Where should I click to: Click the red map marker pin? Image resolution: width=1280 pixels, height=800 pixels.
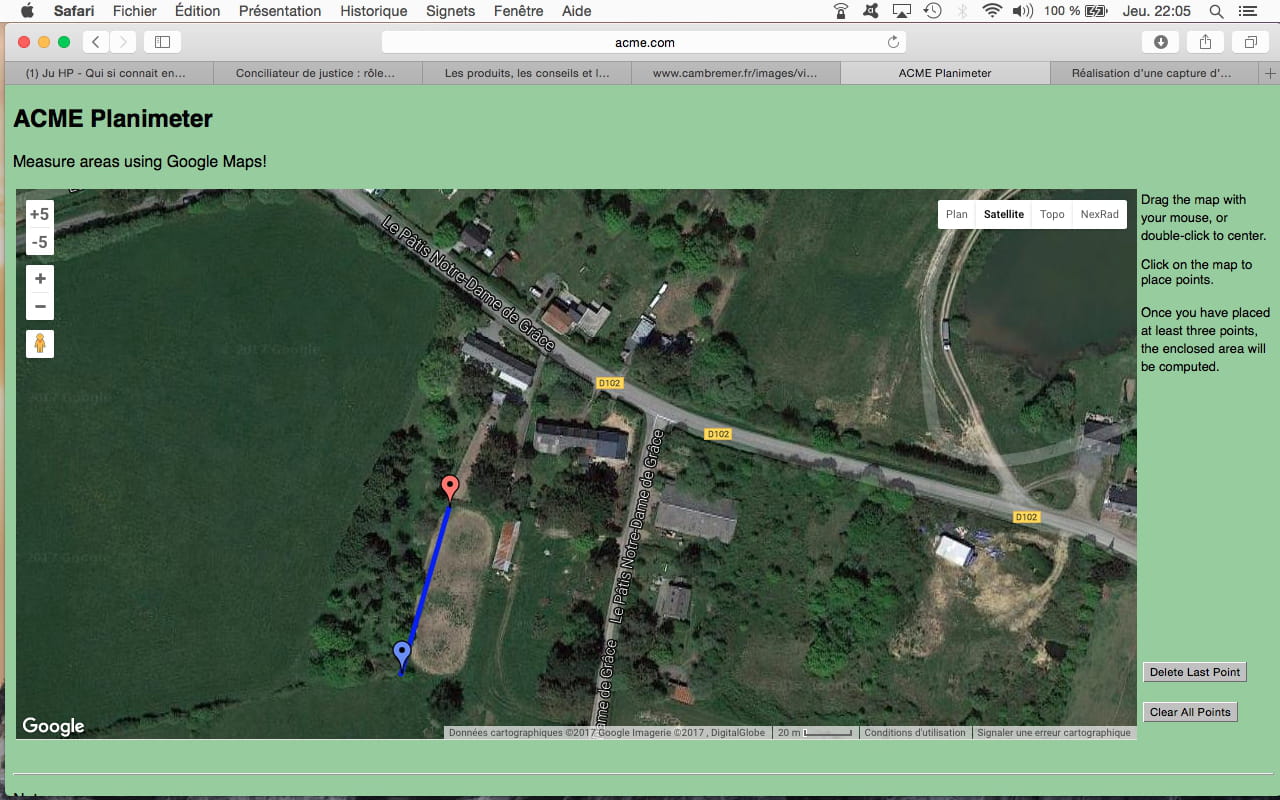pos(450,487)
